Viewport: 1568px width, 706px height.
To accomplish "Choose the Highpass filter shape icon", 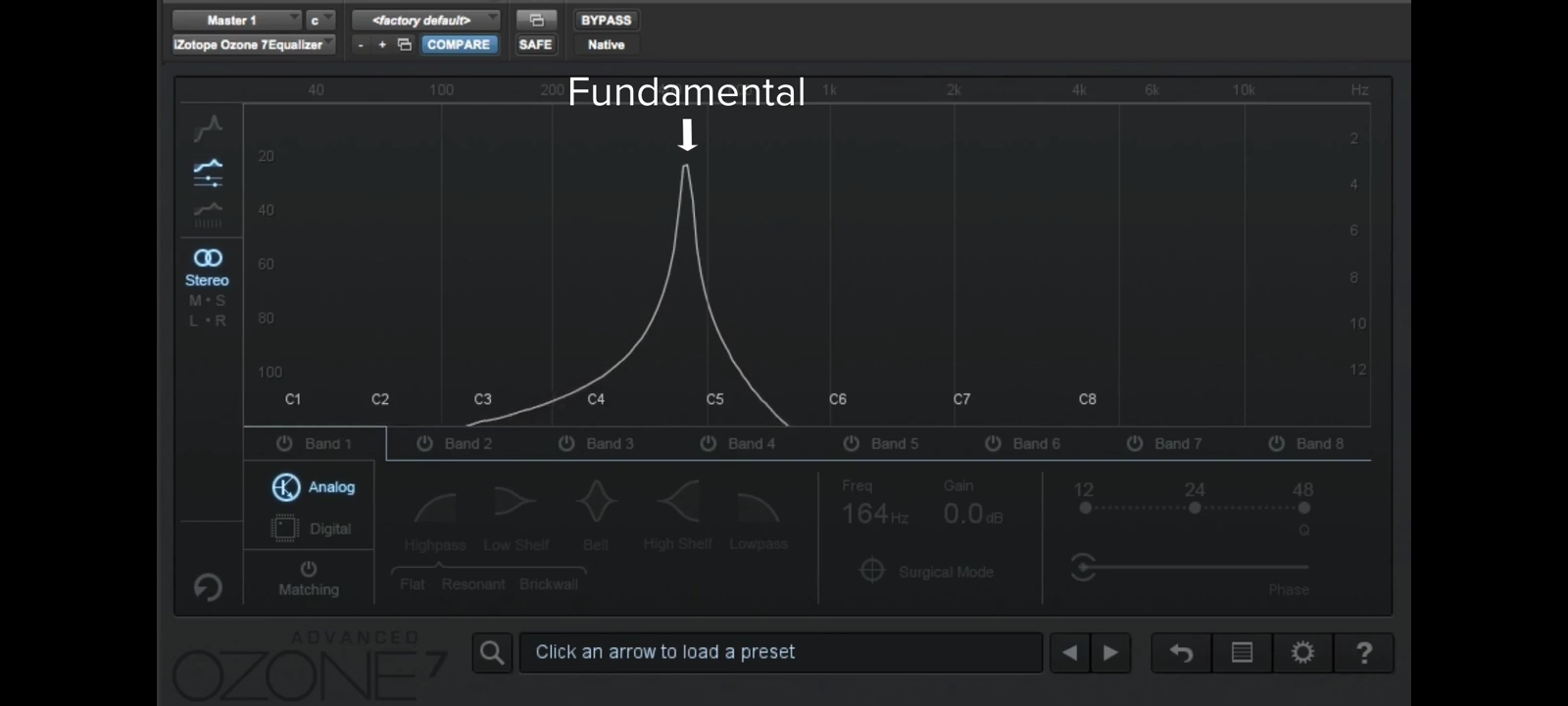I will click(435, 506).
